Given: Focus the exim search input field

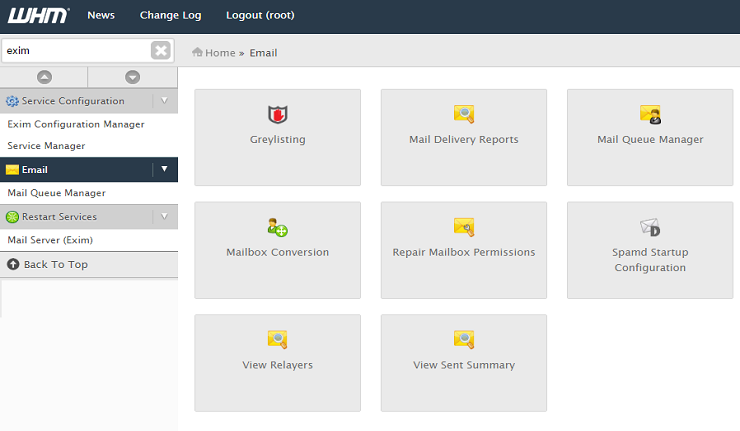Looking at the screenshot, I should [75, 51].
